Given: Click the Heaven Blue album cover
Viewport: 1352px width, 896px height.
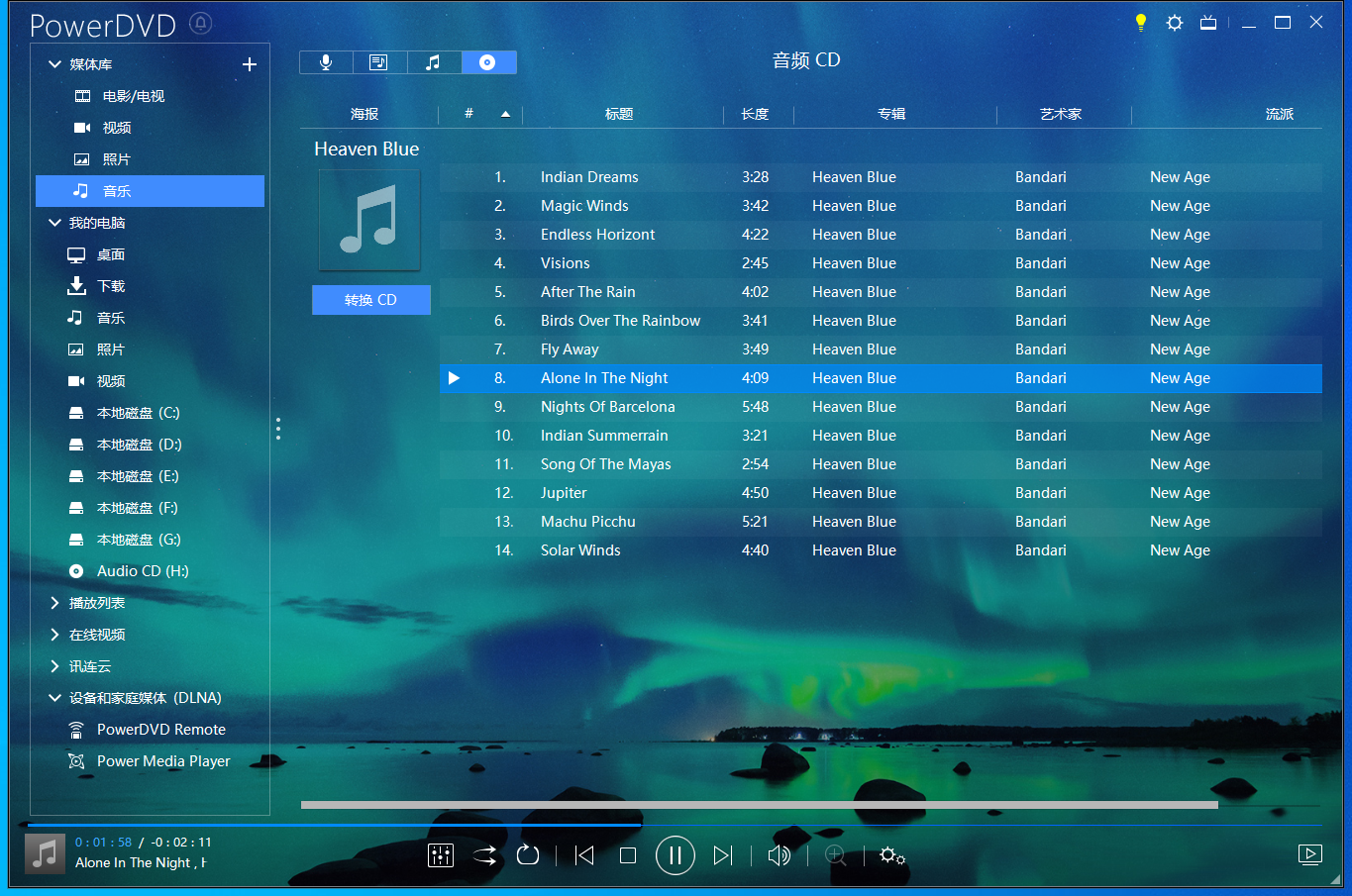Looking at the screenshot, I should (x=369, y=220).
